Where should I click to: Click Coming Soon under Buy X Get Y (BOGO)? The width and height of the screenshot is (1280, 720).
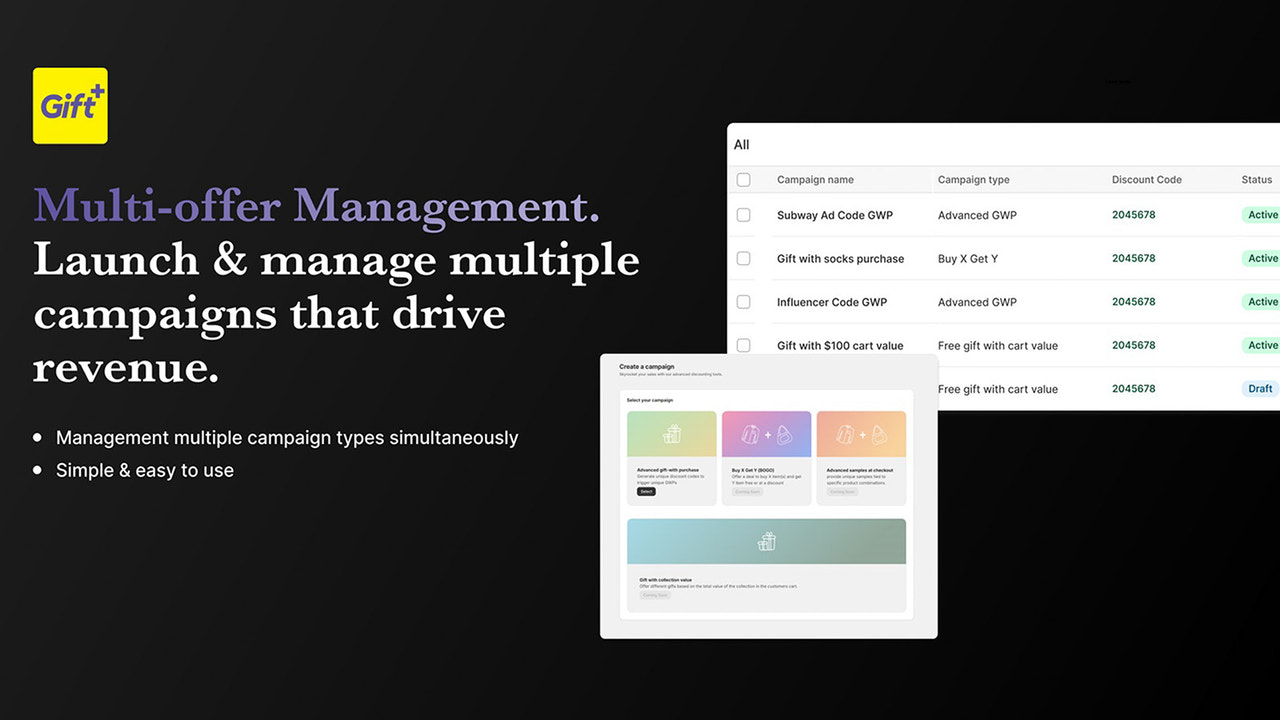[747, 492]
